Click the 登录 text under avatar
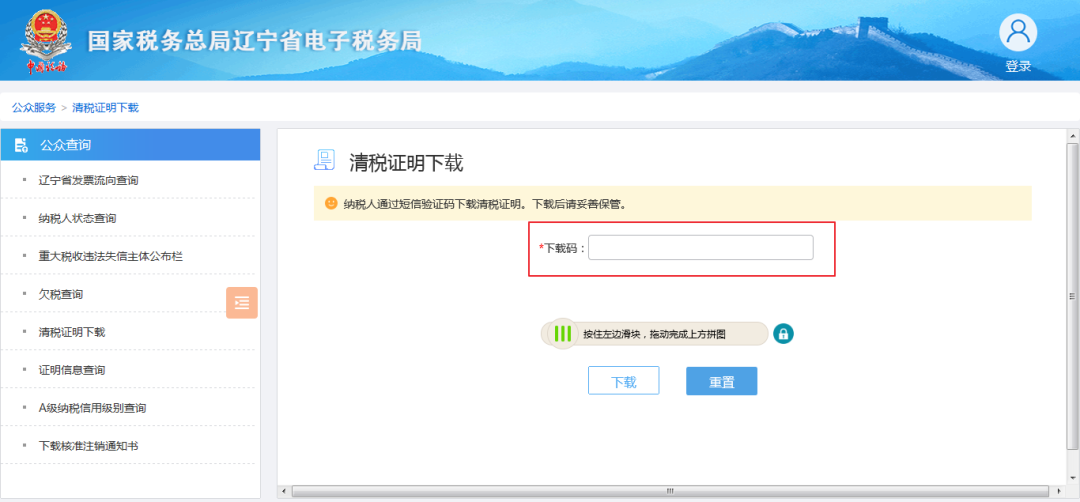 coord(1018,66)
